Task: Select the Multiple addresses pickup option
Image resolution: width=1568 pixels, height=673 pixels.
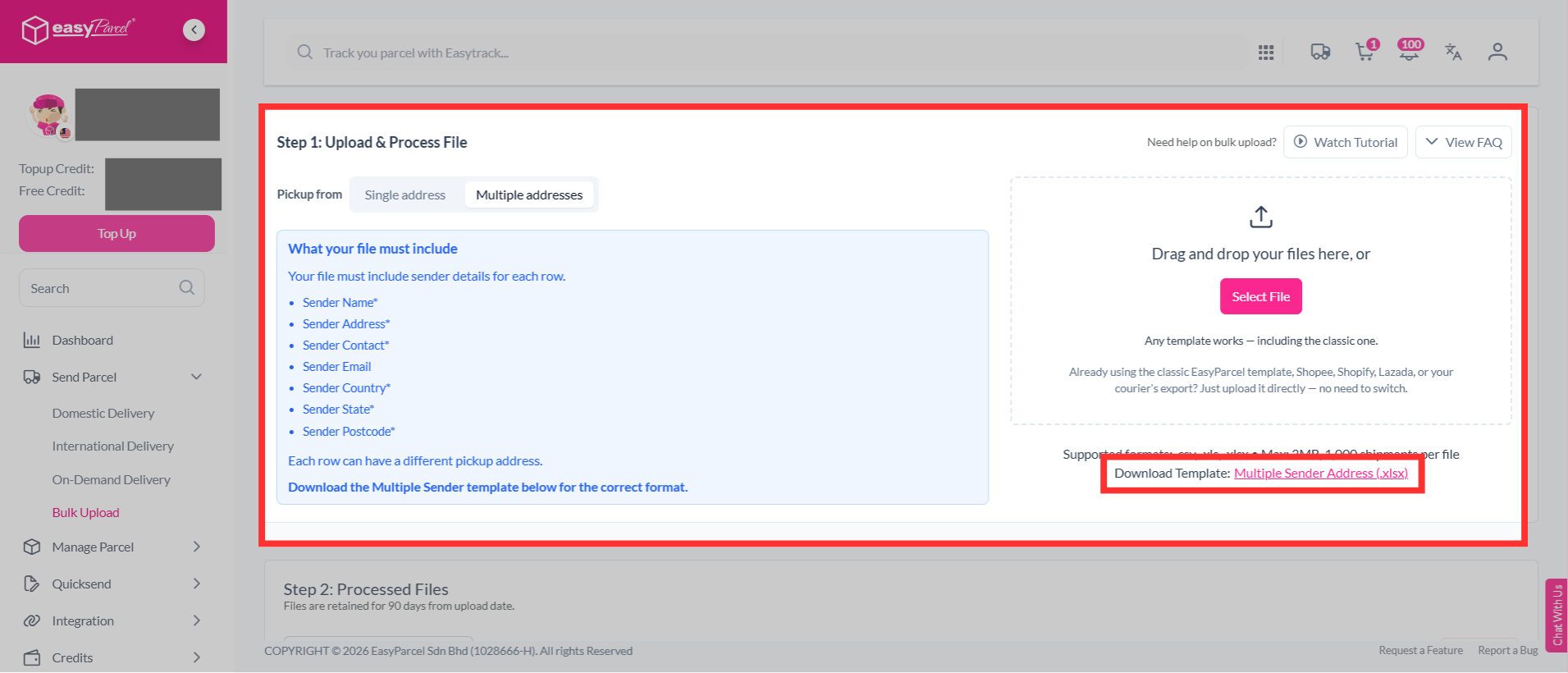Action: (529, 195)
